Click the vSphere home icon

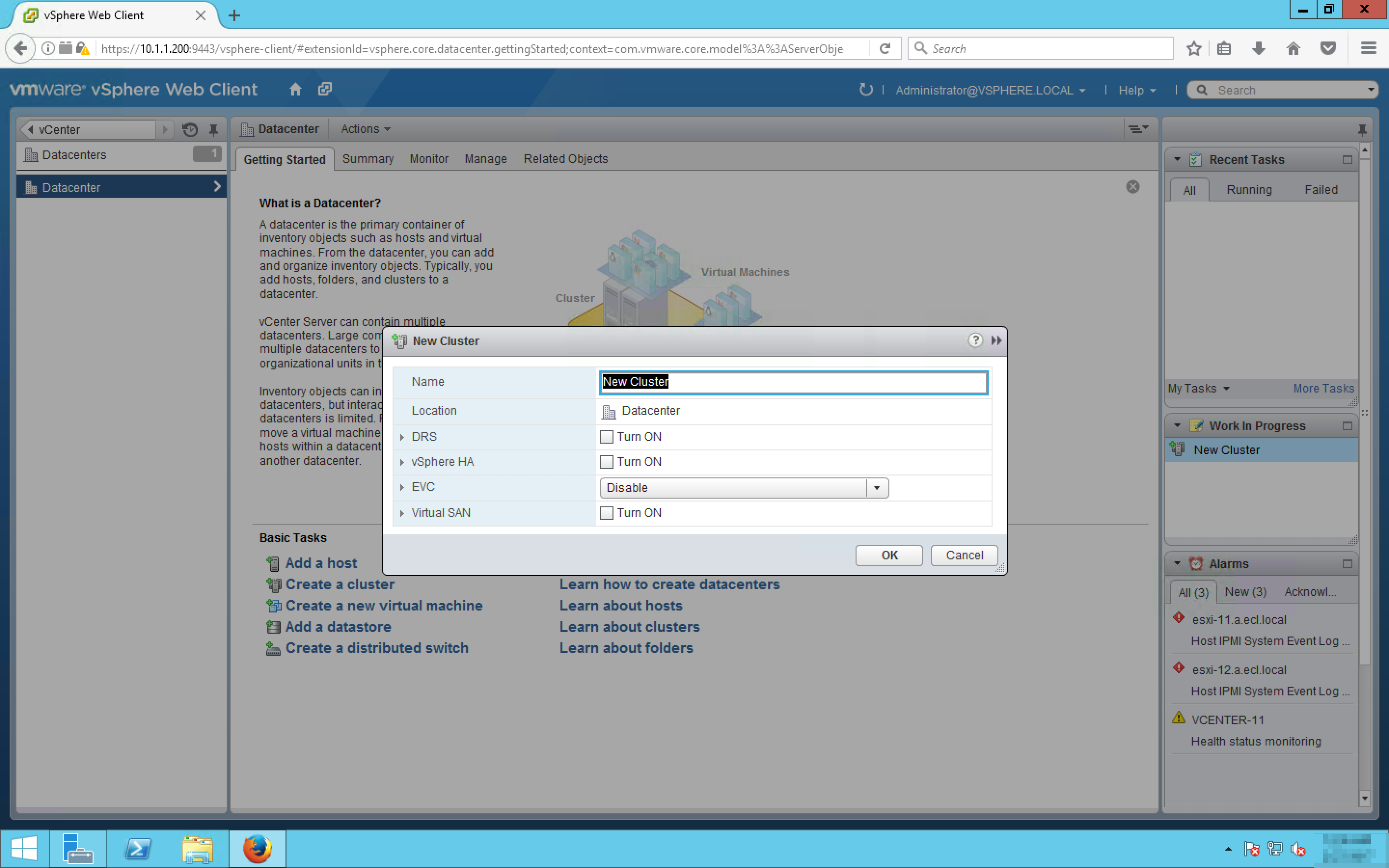click(x=295, y=90)
